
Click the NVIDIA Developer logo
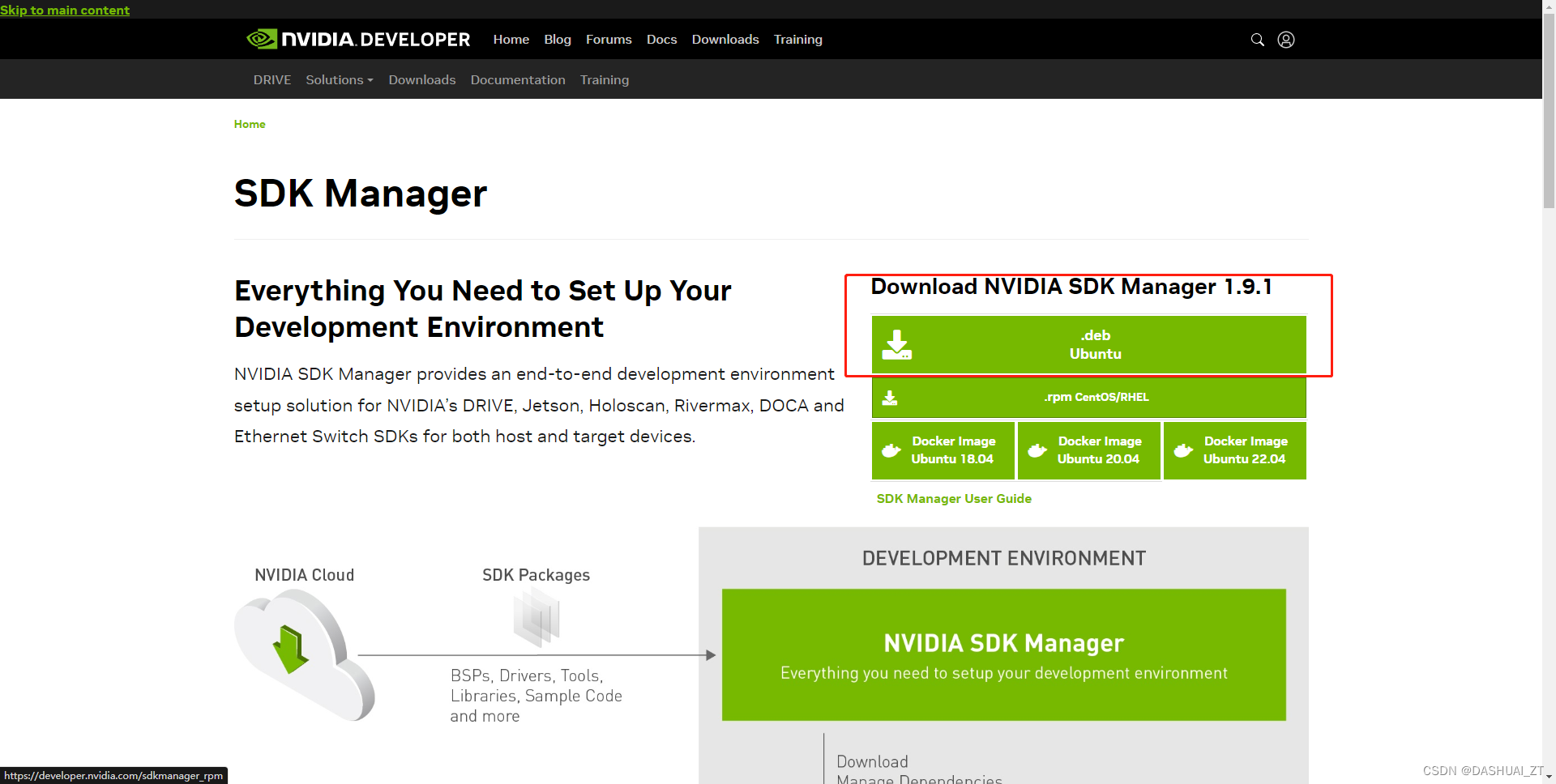click(358, 39)
